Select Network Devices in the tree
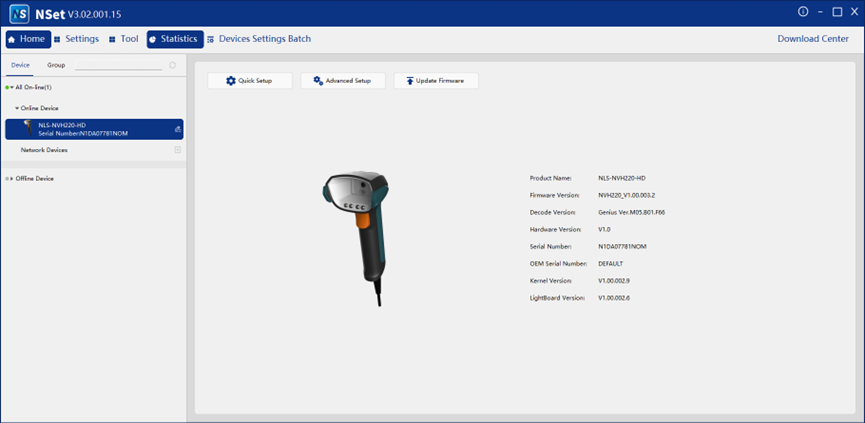 coord(44,150)
